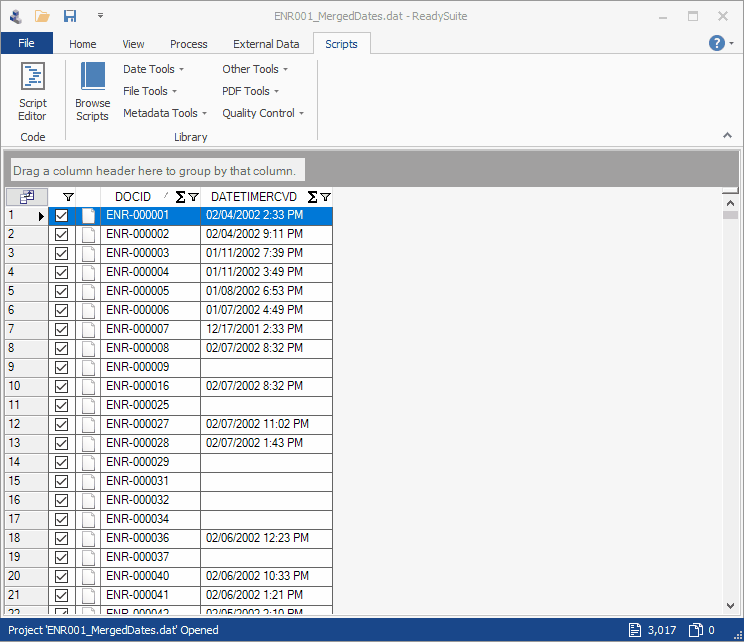Switch to the External Data tab
The image size is (744, 642).
point(266,44)
